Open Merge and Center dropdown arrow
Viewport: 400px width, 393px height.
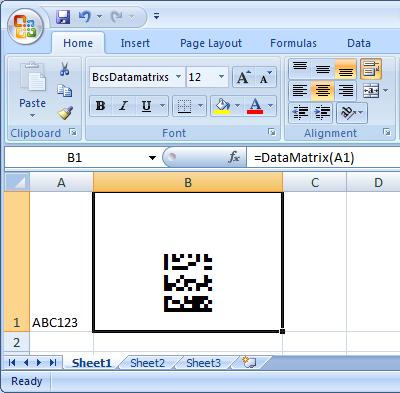(x=386, y=91)
